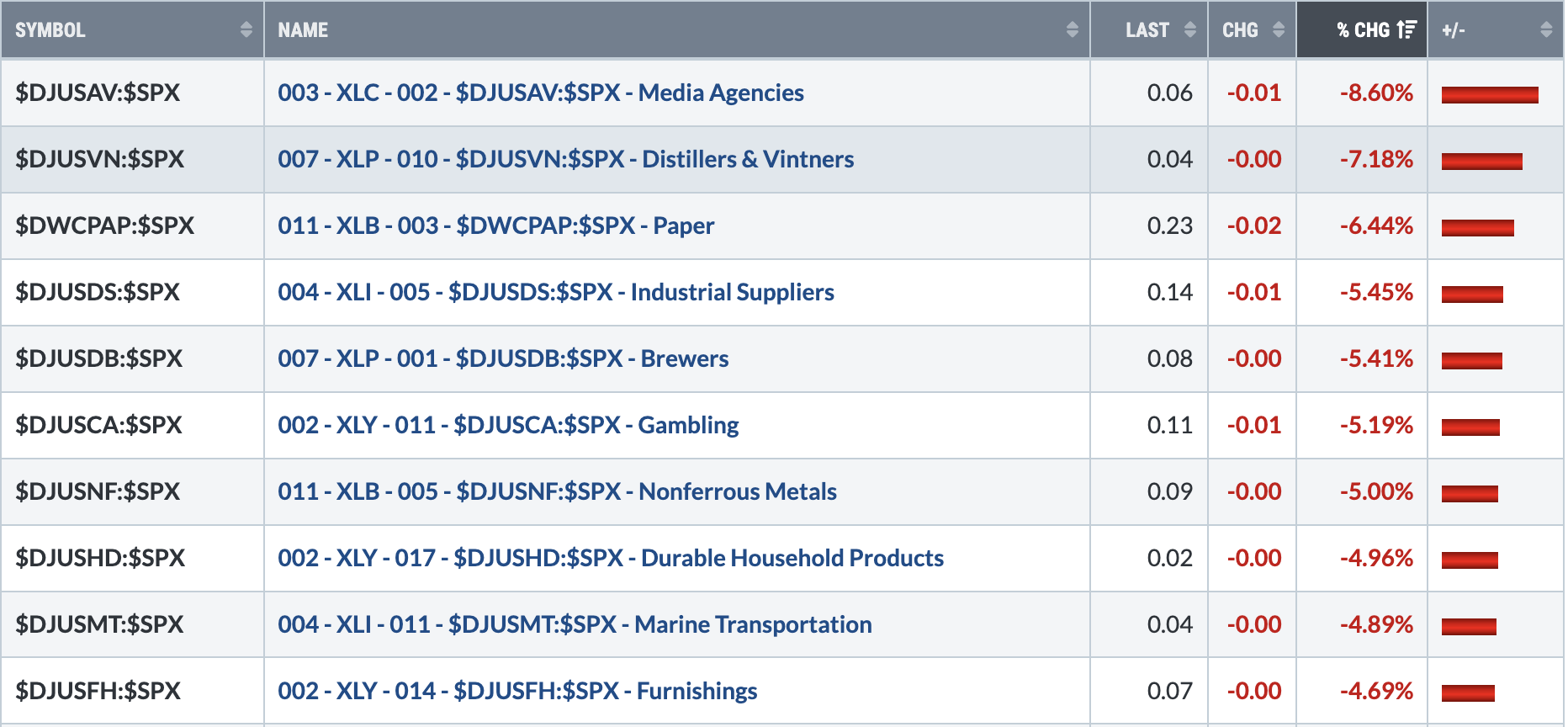Sort table by SYMBOL column arrows

246,29
